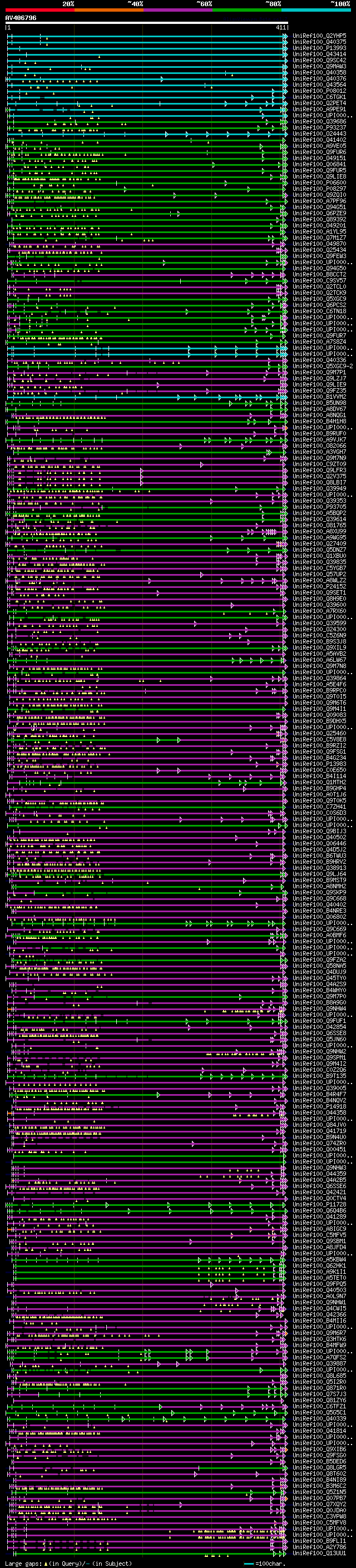Image resolution: width=356 pixels, height=1568 pixels.
Task: Select the UniRef100_Q39005 label
Action: point(319,1089)
